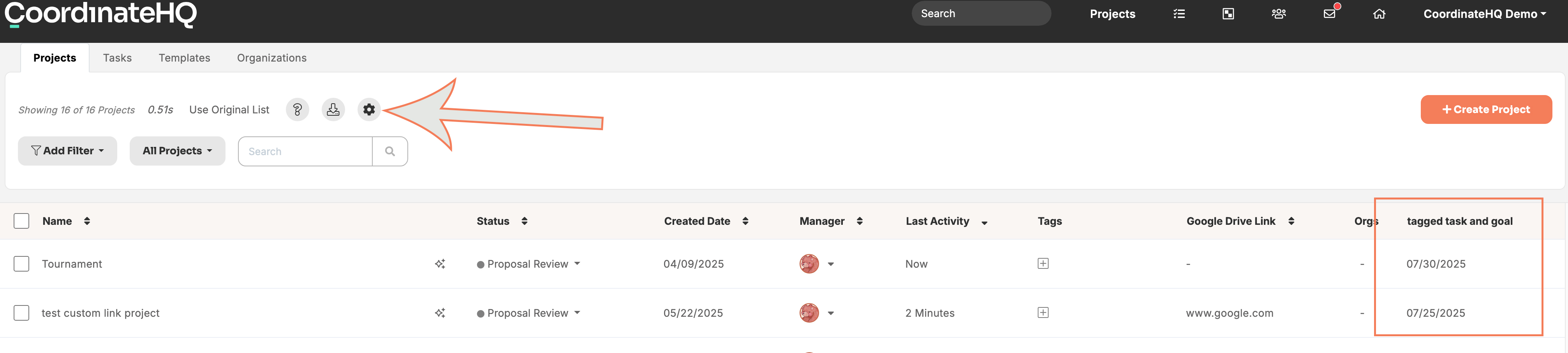Click the Now last activity cell
The image size is (1568, 353).
point(916,263)
